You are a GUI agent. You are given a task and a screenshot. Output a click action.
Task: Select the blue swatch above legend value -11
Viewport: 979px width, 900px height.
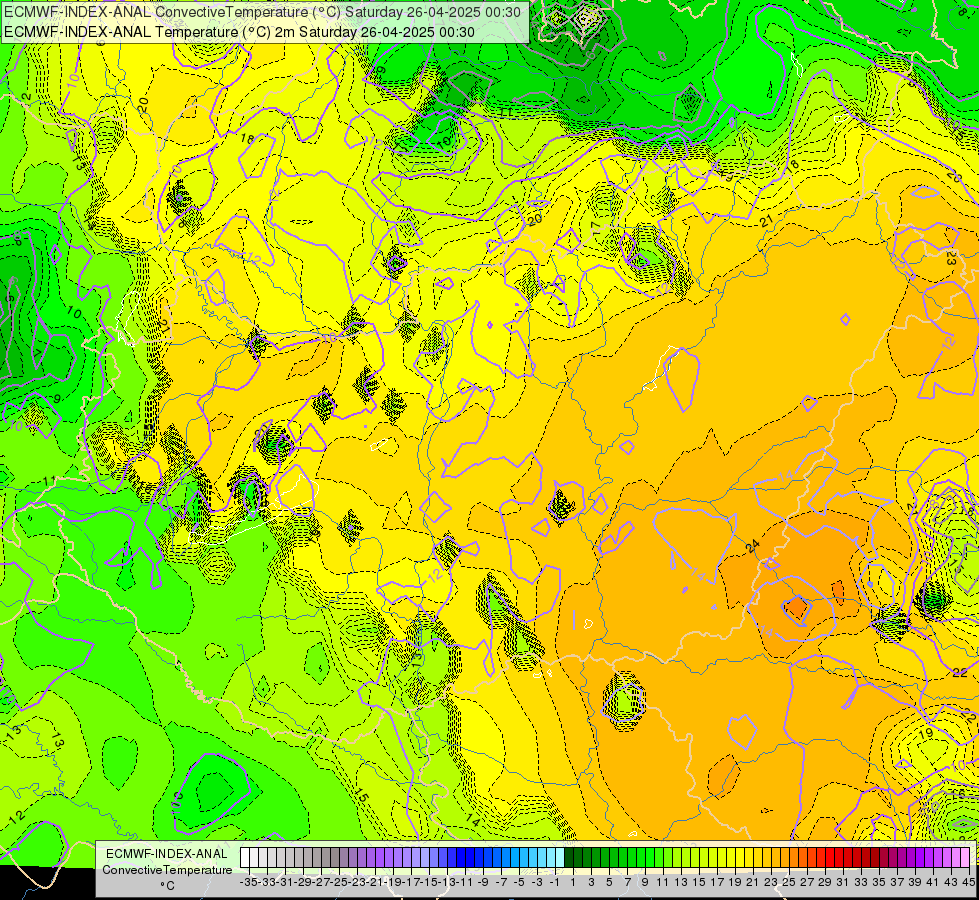(461, 857)
